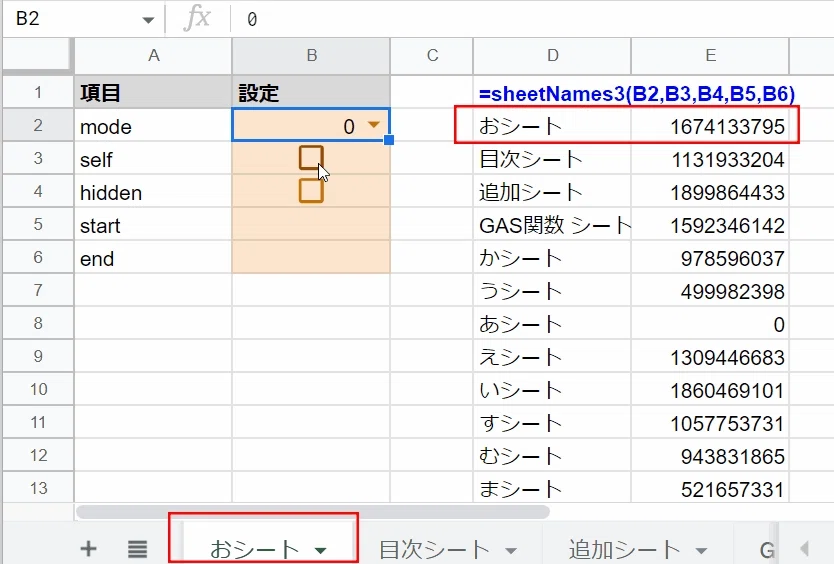Select column B header
The width and height of the screenshot is (834, 564).
(x=311, y=55)
